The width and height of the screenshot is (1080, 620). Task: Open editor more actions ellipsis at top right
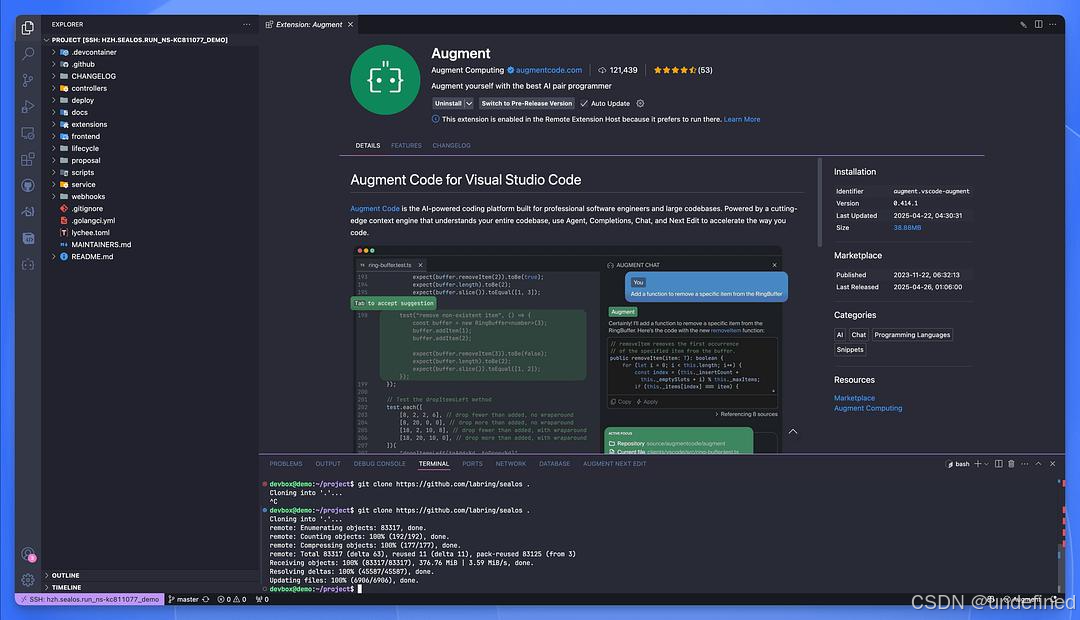point(1052,24)
